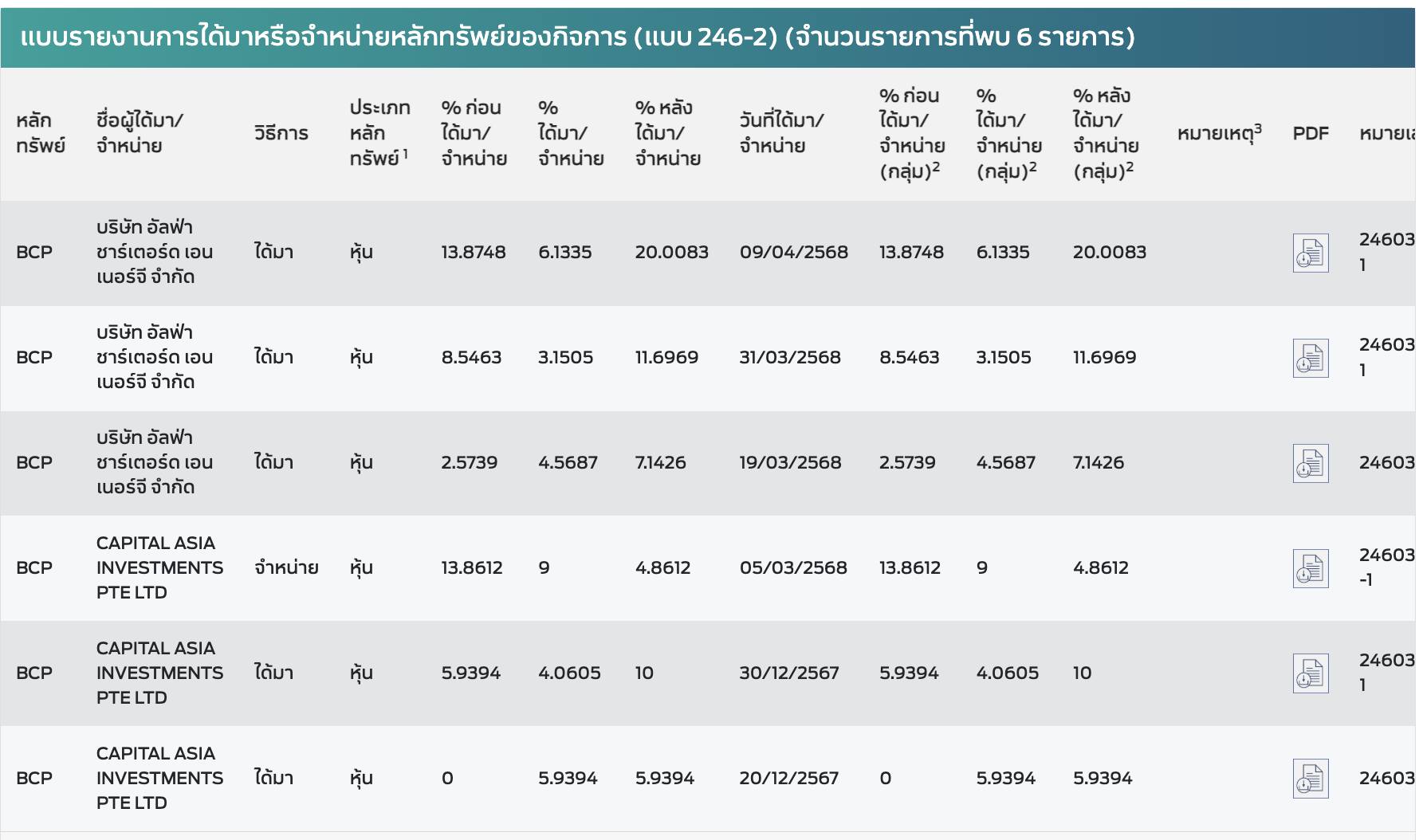1419x840 pixels.
Task: Open PDF for the 19/03/2568 report
Action: pyautogui.click(x=1310, y=463)
